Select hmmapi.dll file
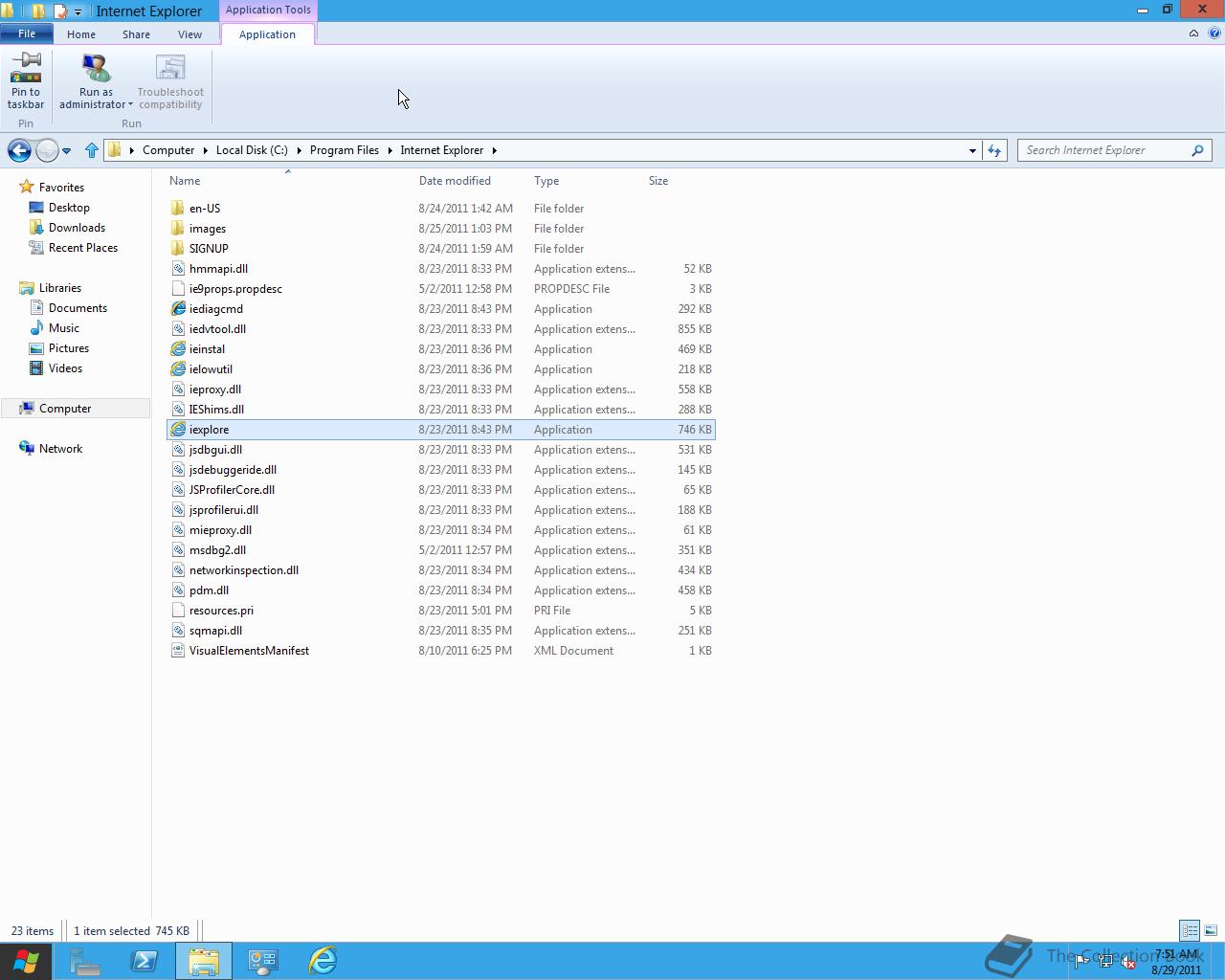Screen dimensions: 1225x980 click(441, 269)
